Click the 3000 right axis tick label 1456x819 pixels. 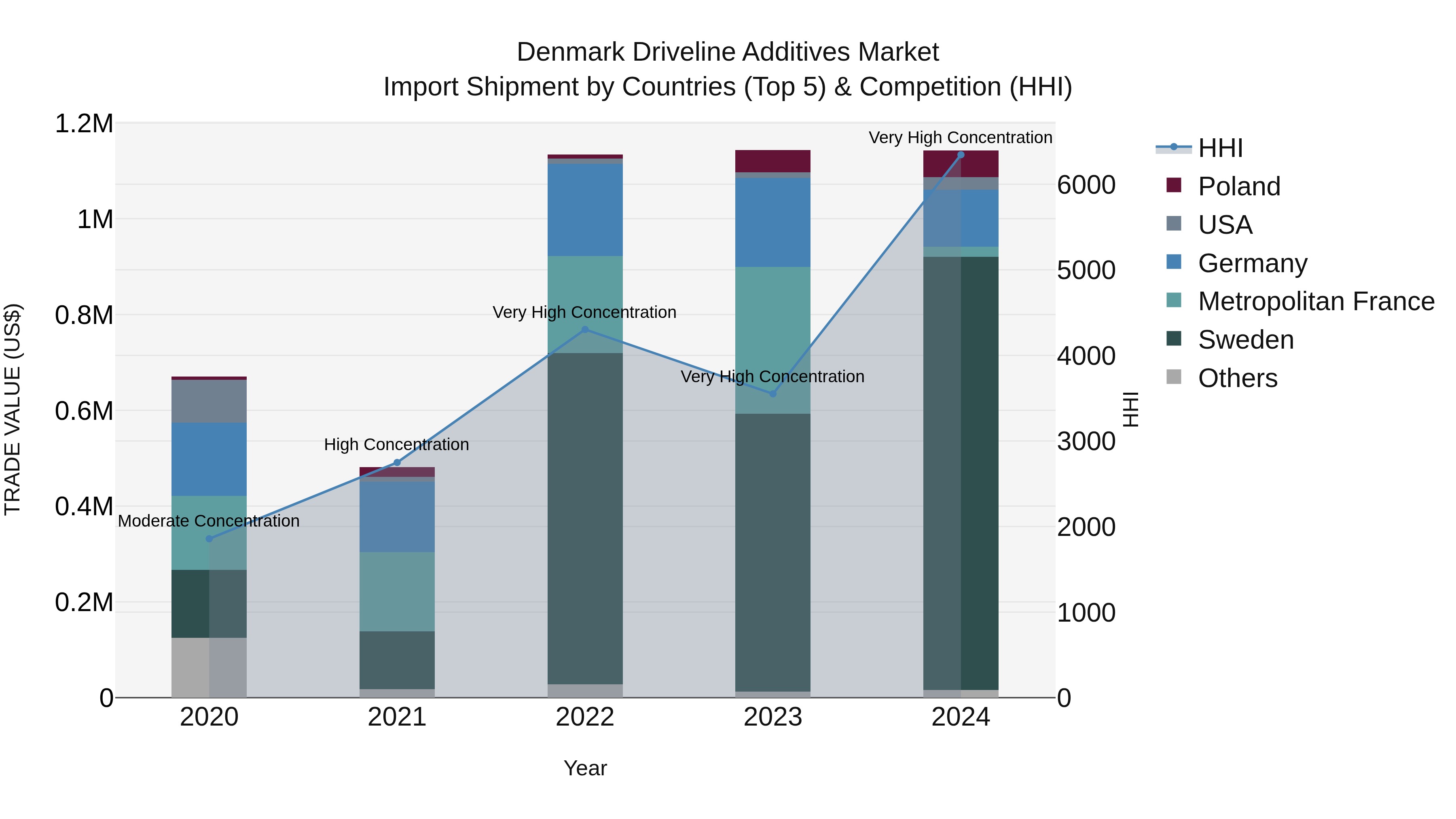pos(1086,441)
